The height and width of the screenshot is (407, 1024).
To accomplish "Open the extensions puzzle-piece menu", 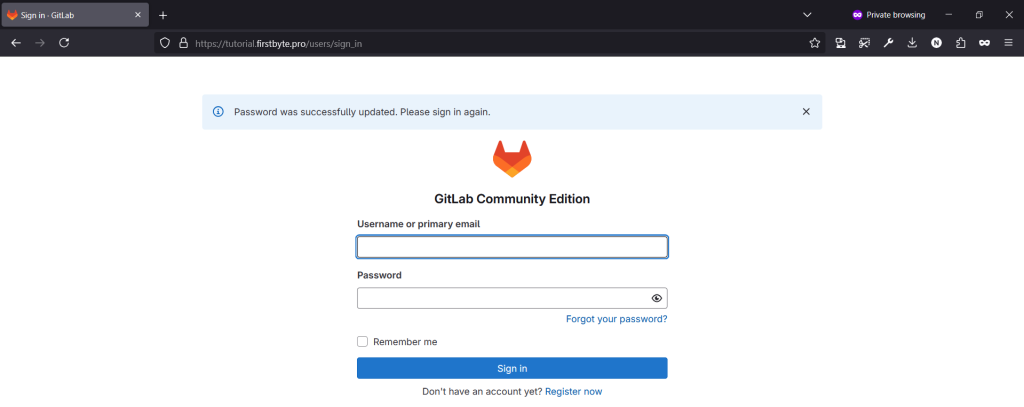I will pos(960,43).
